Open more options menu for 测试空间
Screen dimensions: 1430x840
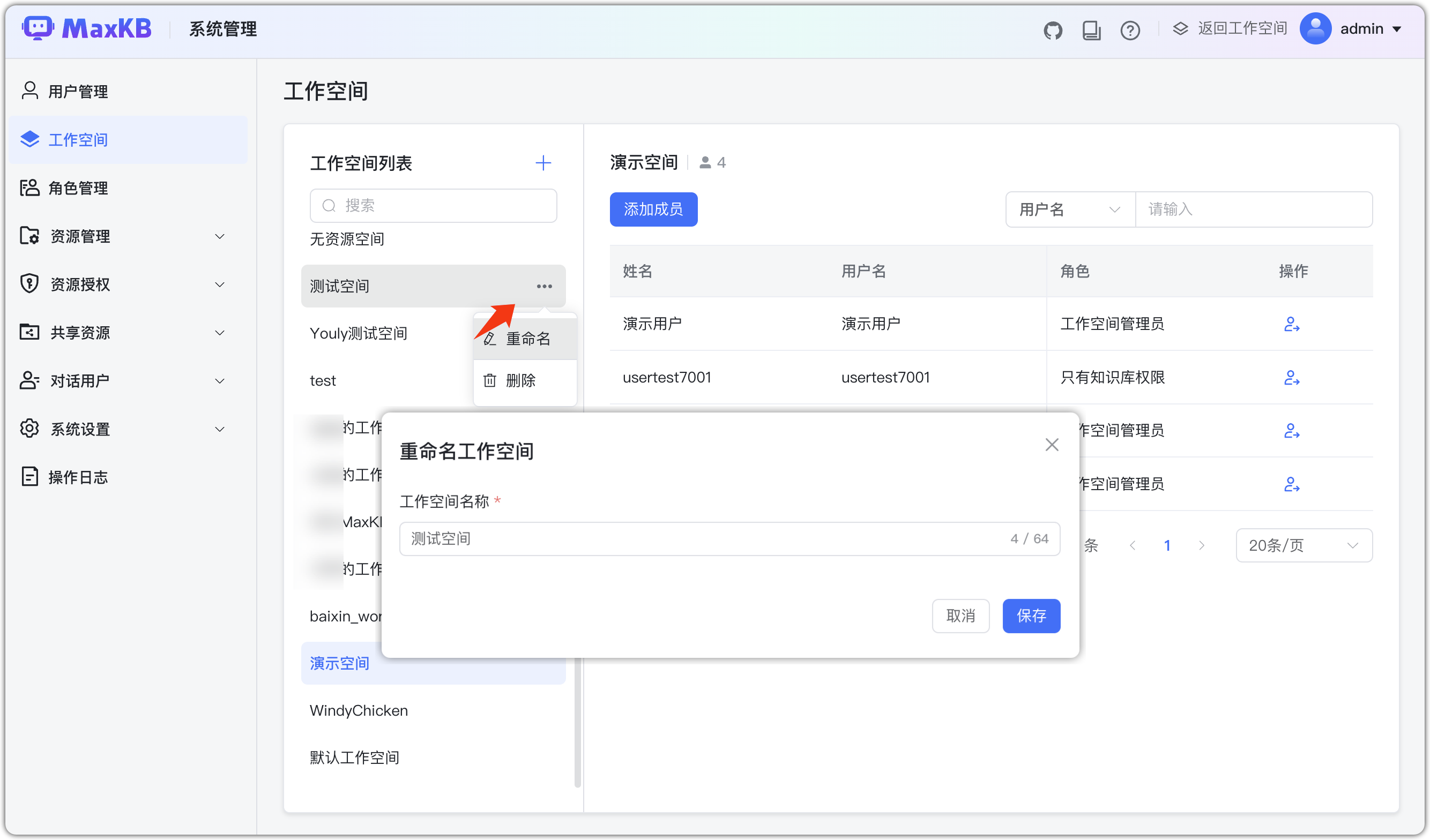544,287
